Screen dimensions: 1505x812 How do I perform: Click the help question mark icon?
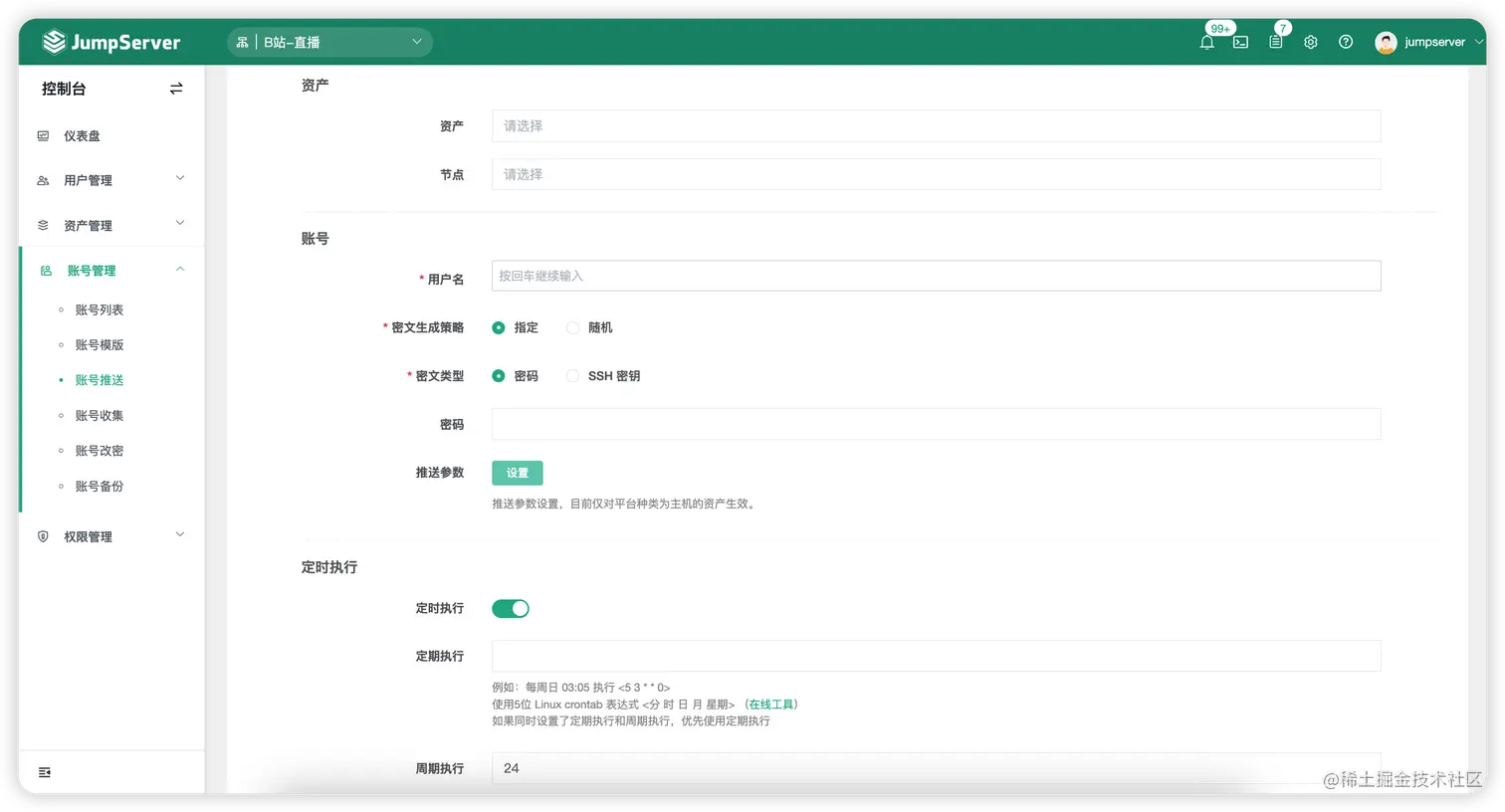click(x=1345, y=42)
